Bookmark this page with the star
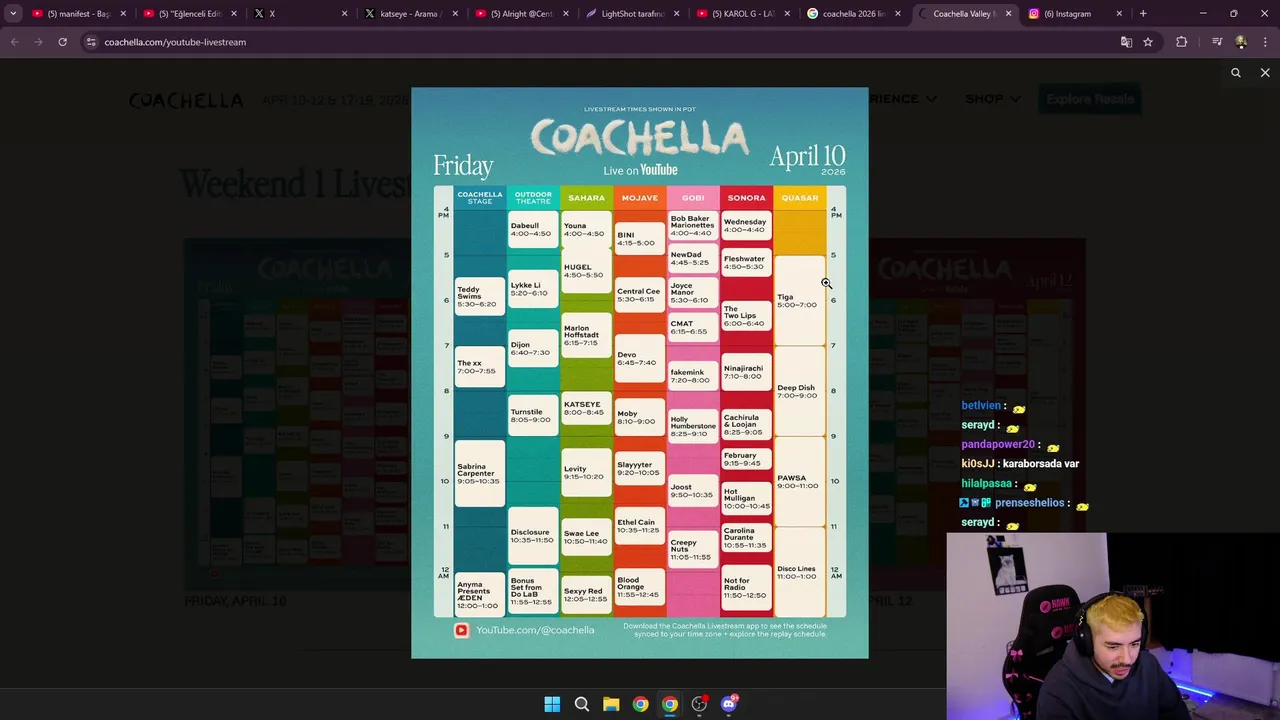The image size is (1280, 720). [x=1148, y=42]
